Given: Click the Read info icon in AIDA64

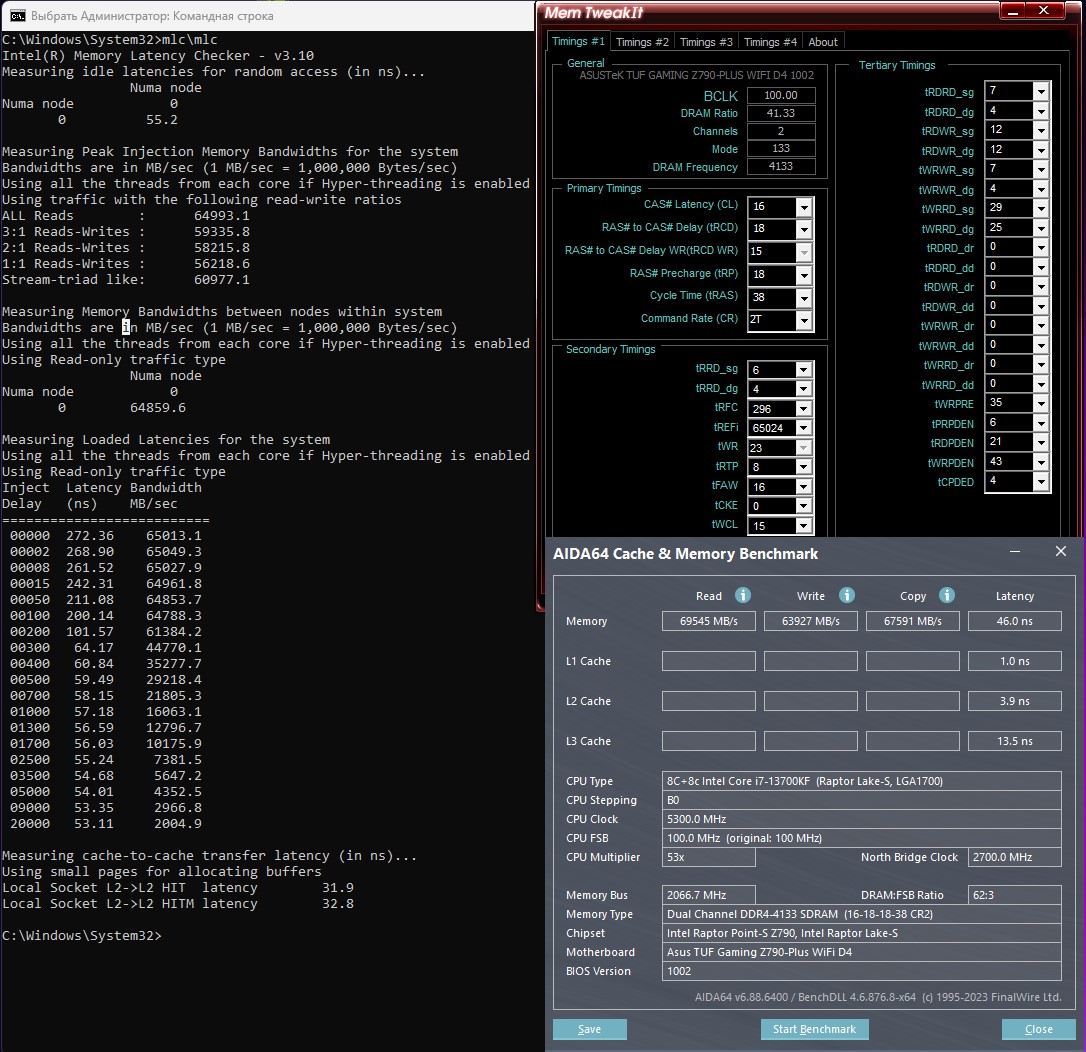Looking at the screenshot, I should point(742,595).
